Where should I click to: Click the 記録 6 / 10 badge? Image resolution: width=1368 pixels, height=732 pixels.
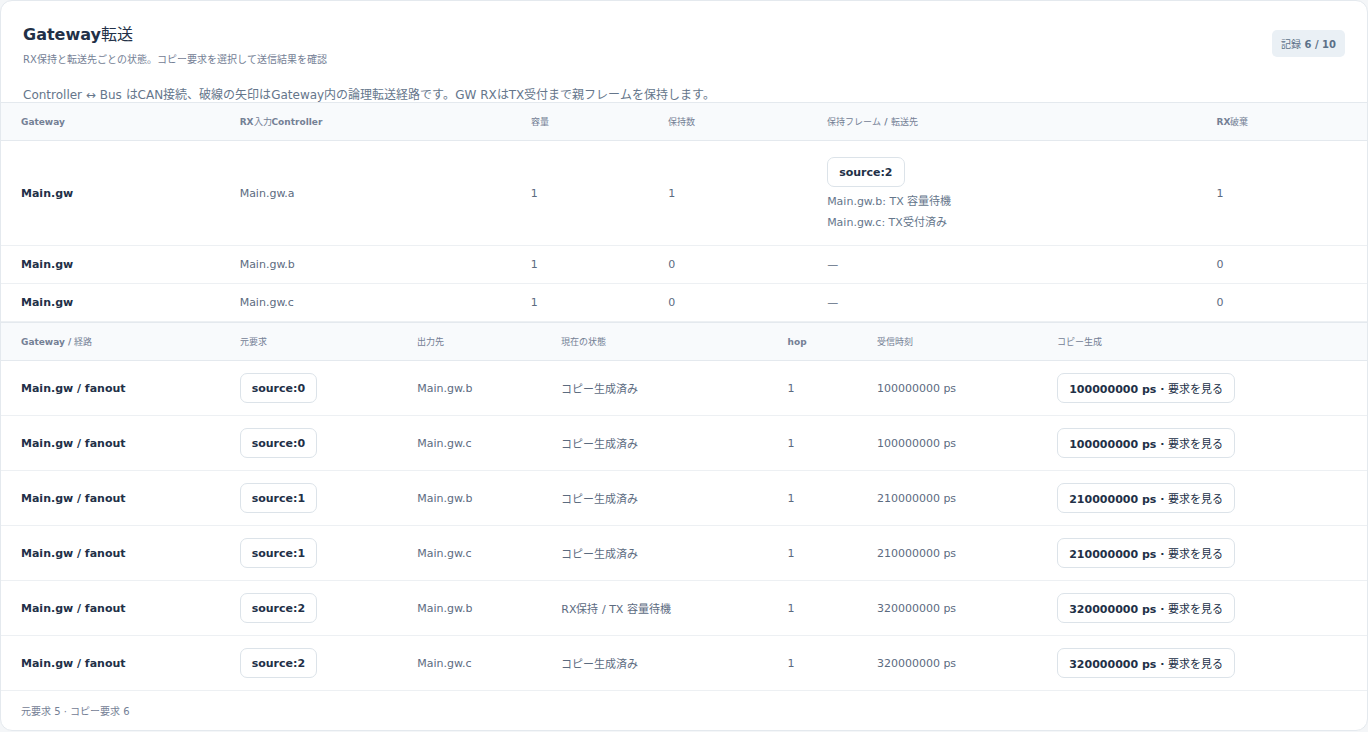pyautogui.click(x=1308, y=44)
